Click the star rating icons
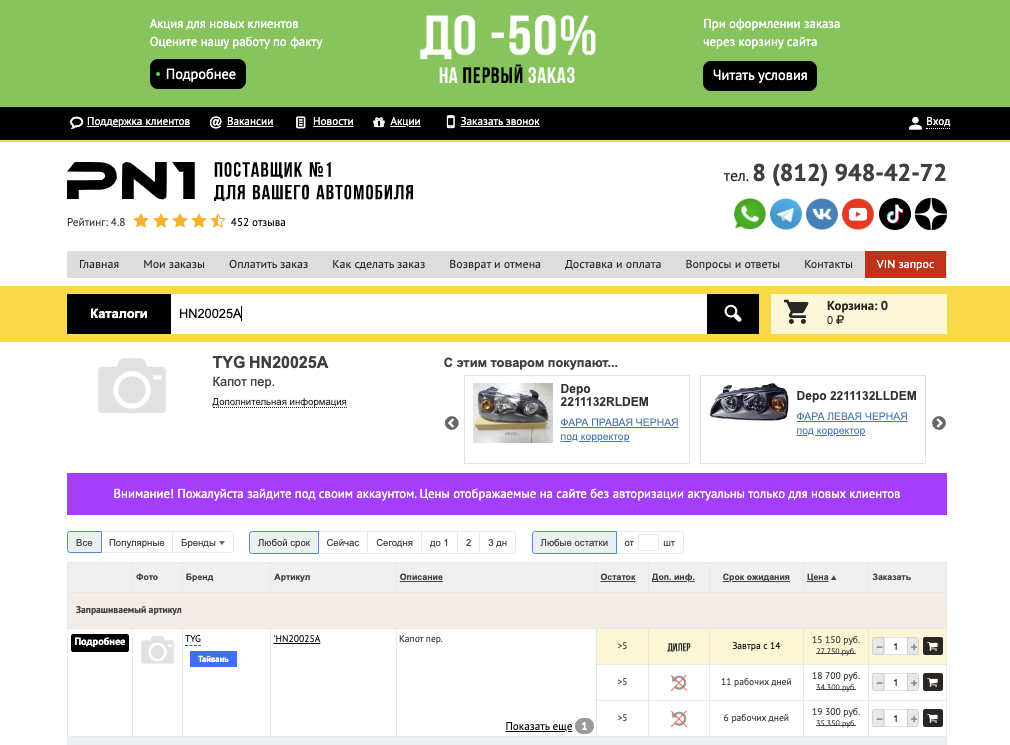Screen dimensions: 1010x745 [179, 222]
